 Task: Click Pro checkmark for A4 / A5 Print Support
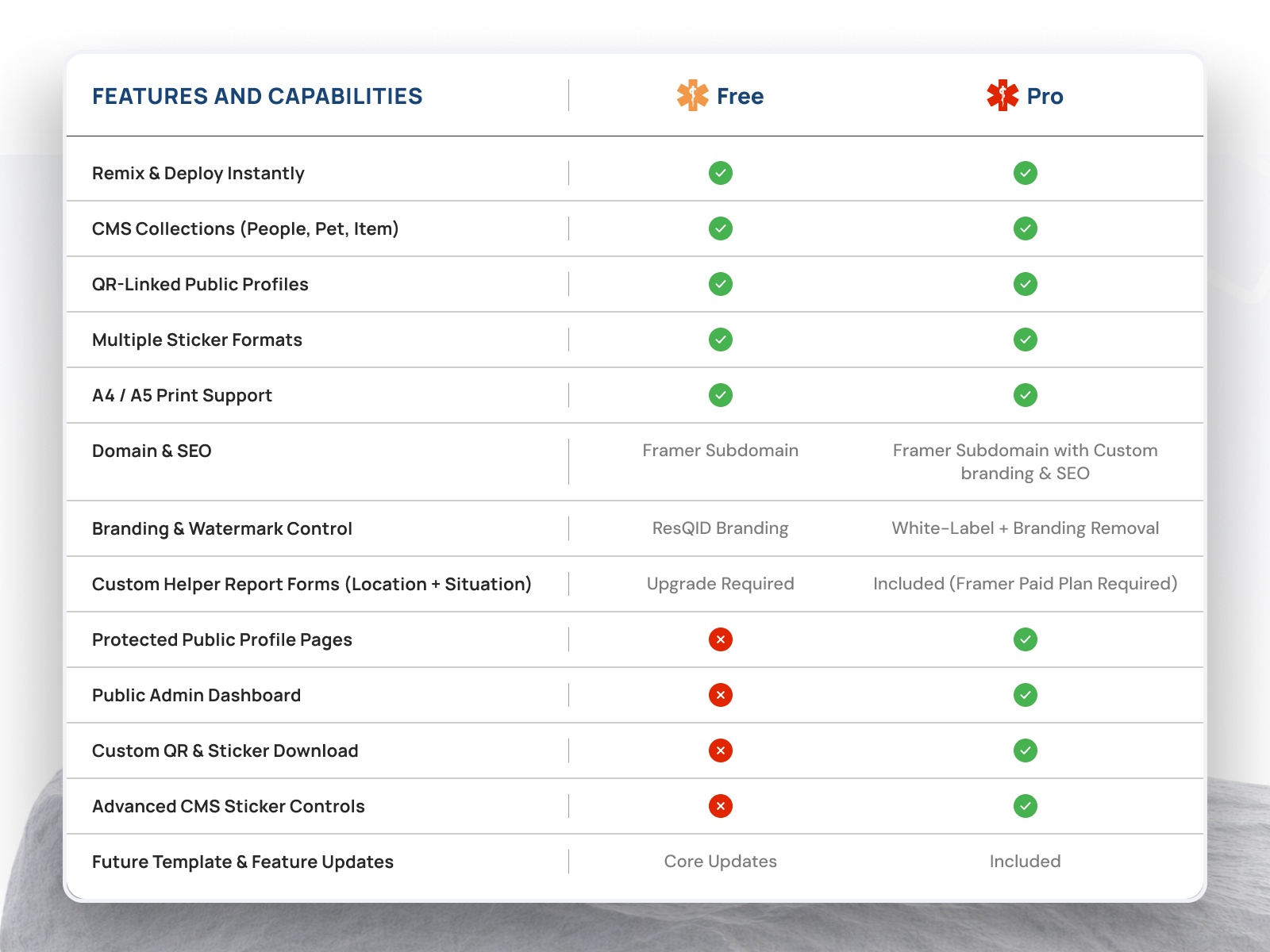coord(1025,395)
